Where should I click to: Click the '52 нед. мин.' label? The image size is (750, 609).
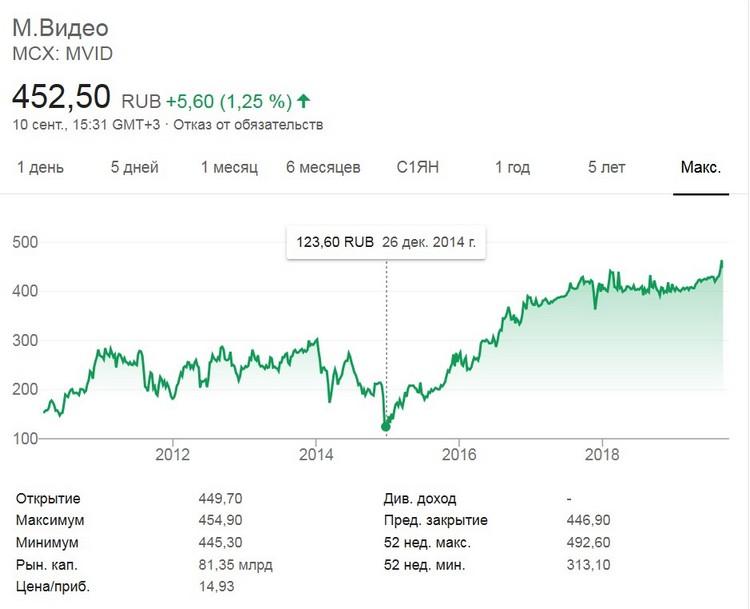(x=424, y=565)
